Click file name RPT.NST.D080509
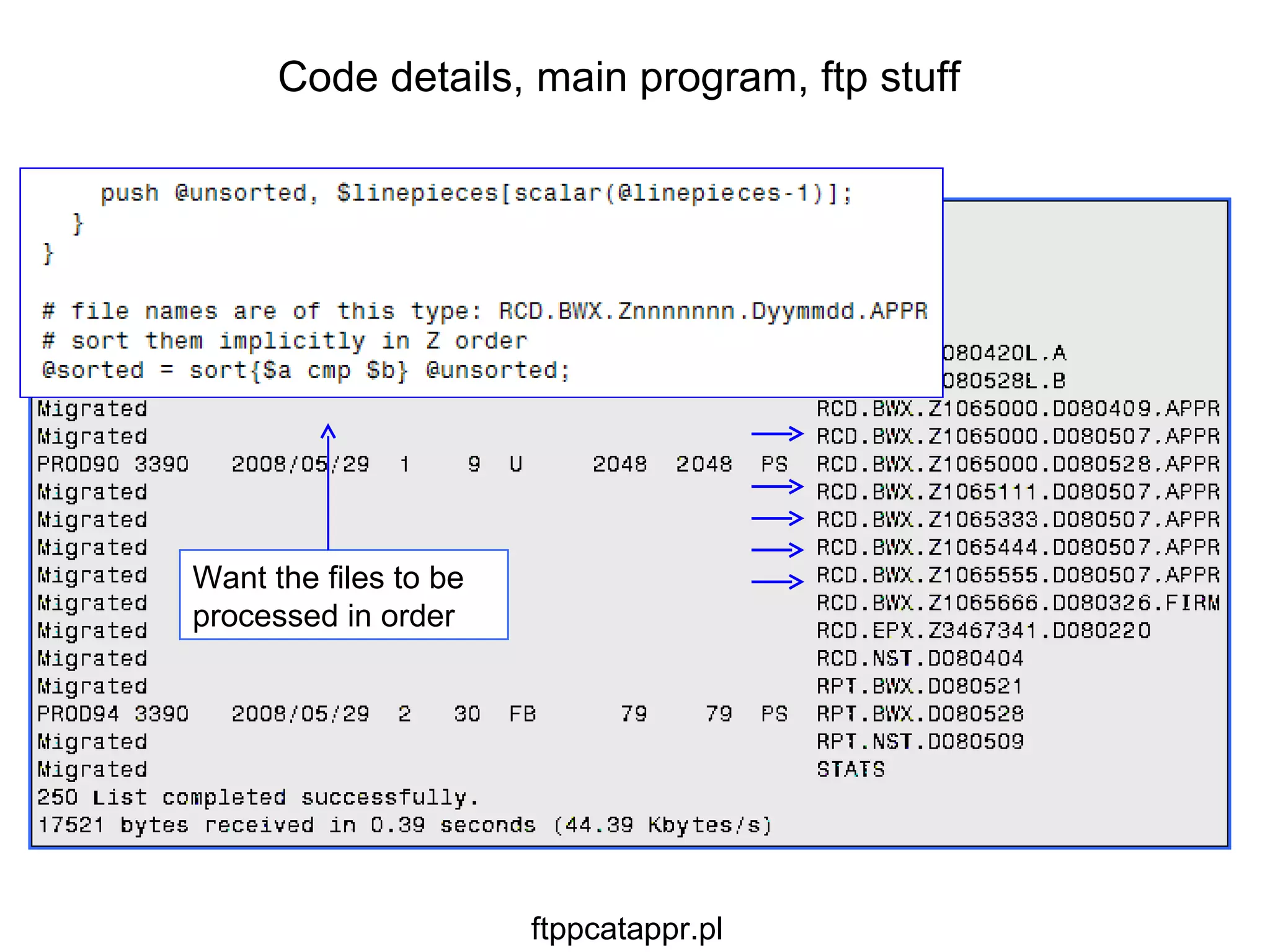 click(920, 741)
